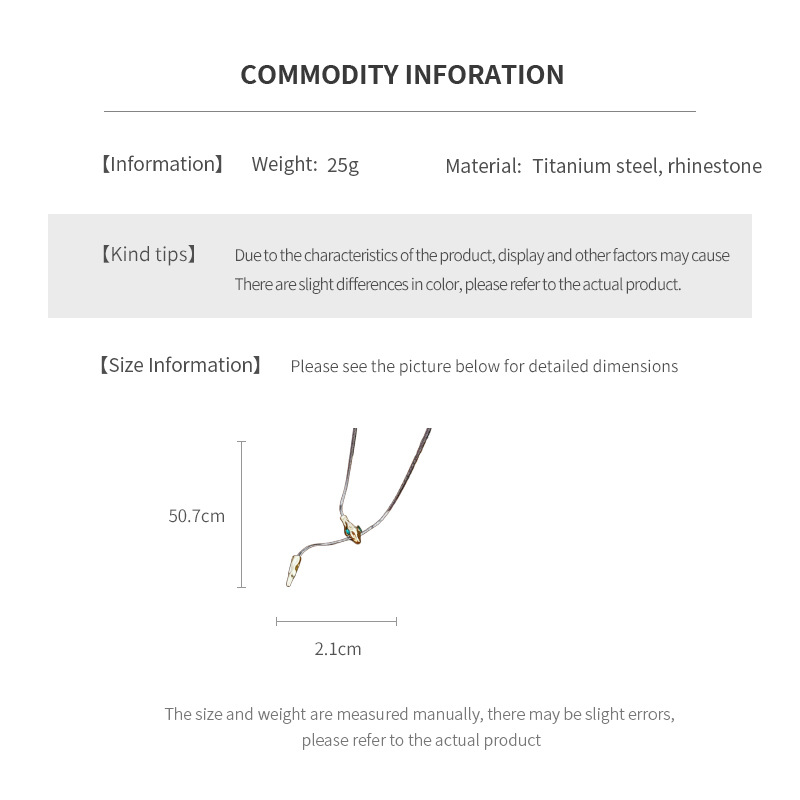
Task: Click the "There are slight differences in color" line
Action: (458, 284)
